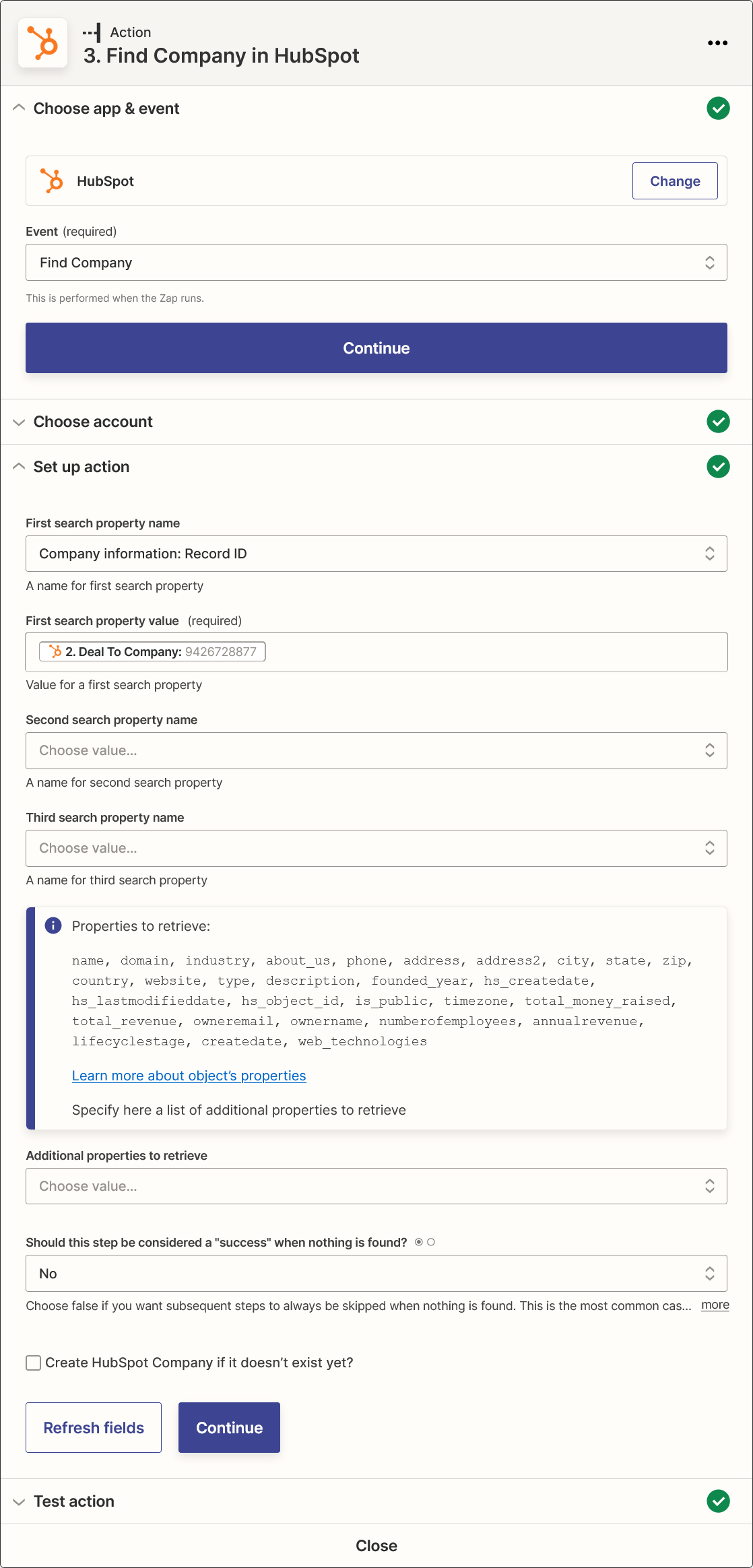Expand the Test action section
753x1568 pixels.
(x=19, y=1501)
